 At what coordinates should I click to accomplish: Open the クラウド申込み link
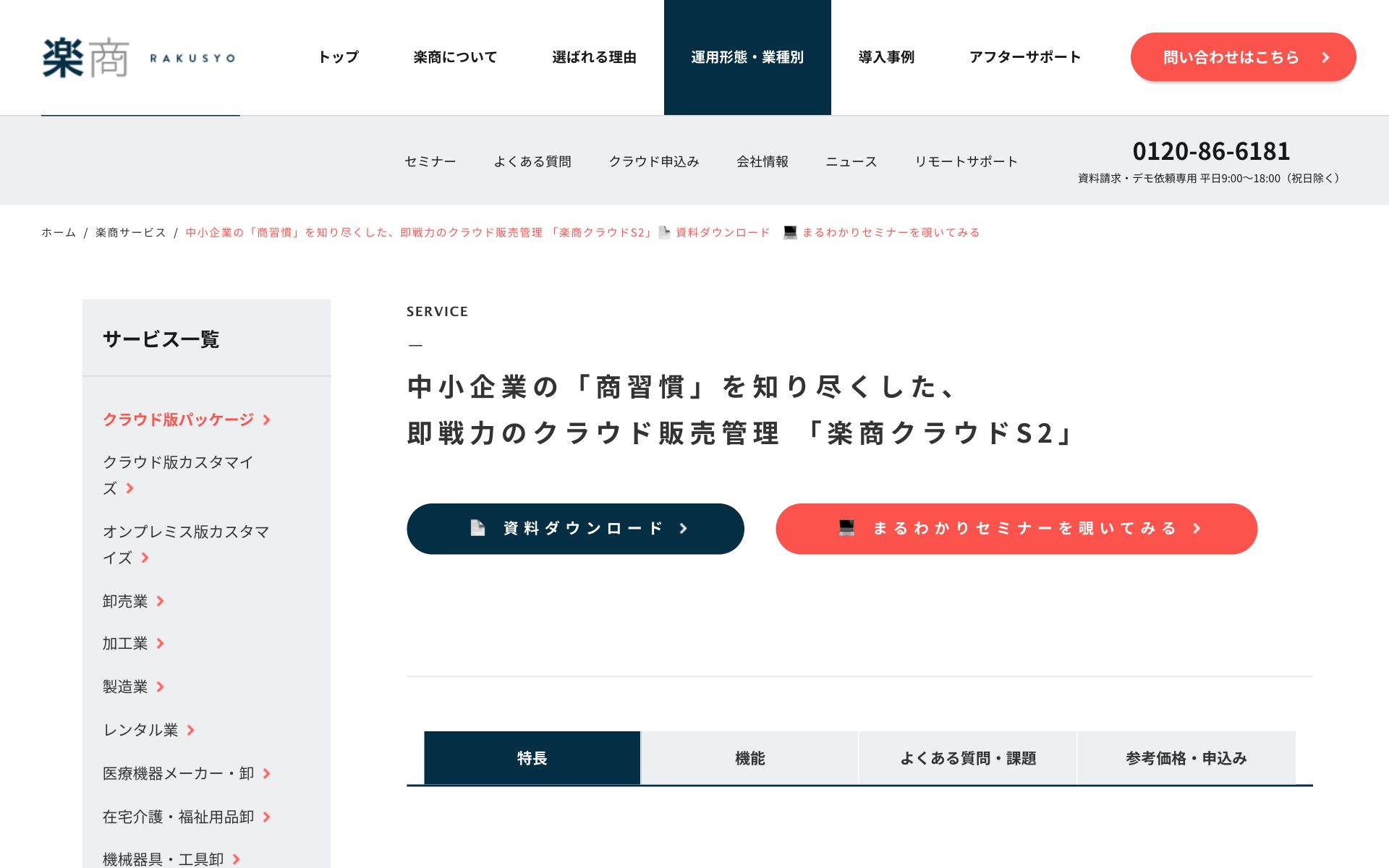point(654,161)
